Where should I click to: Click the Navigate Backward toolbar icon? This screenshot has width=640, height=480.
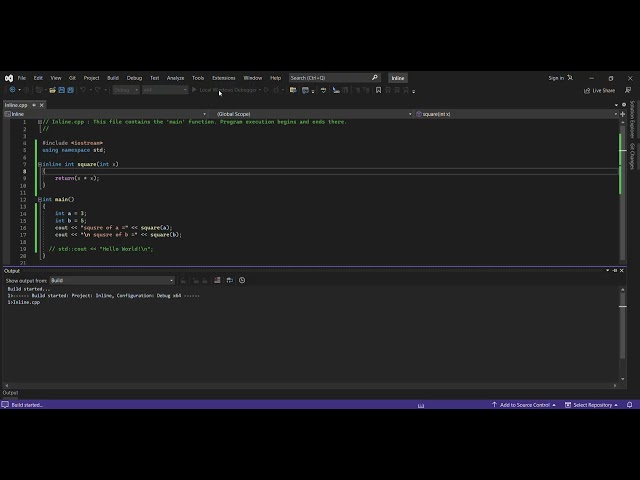(x=12, y=90)
